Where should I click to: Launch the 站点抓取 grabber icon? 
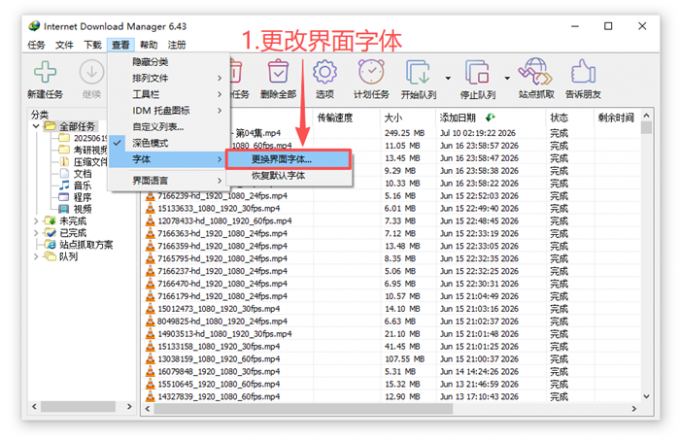(x=536, y=72)
